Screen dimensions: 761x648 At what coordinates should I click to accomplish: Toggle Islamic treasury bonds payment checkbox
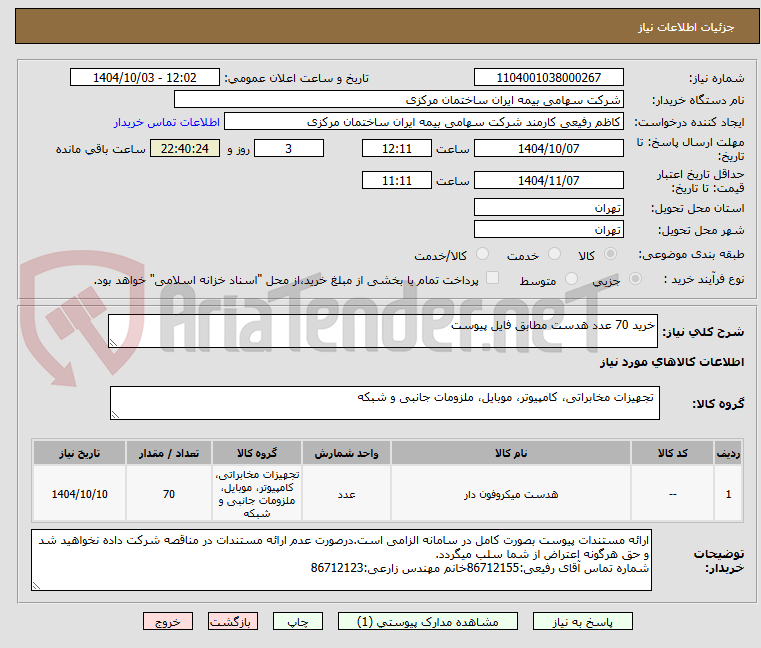493,278
